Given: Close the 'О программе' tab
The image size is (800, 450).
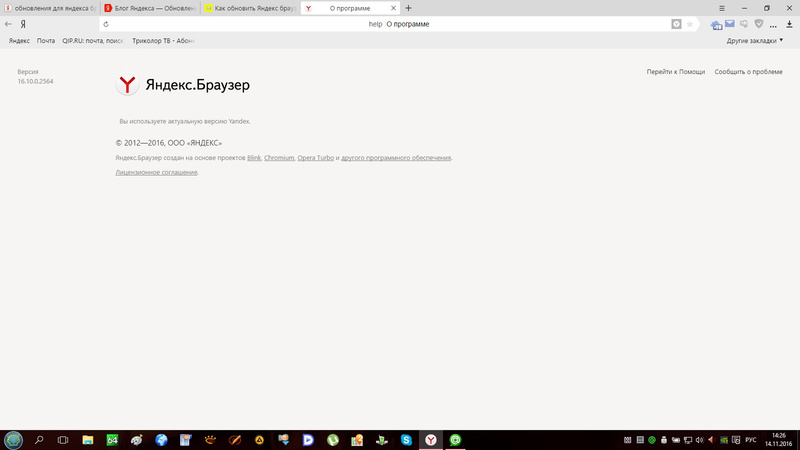Looking at the screenshot, I should tap(393, 8).
